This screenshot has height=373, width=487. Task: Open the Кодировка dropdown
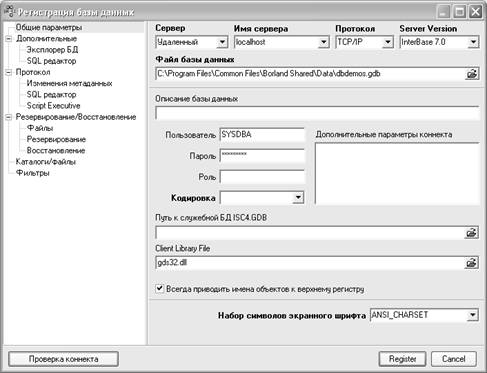click(298, 198)
